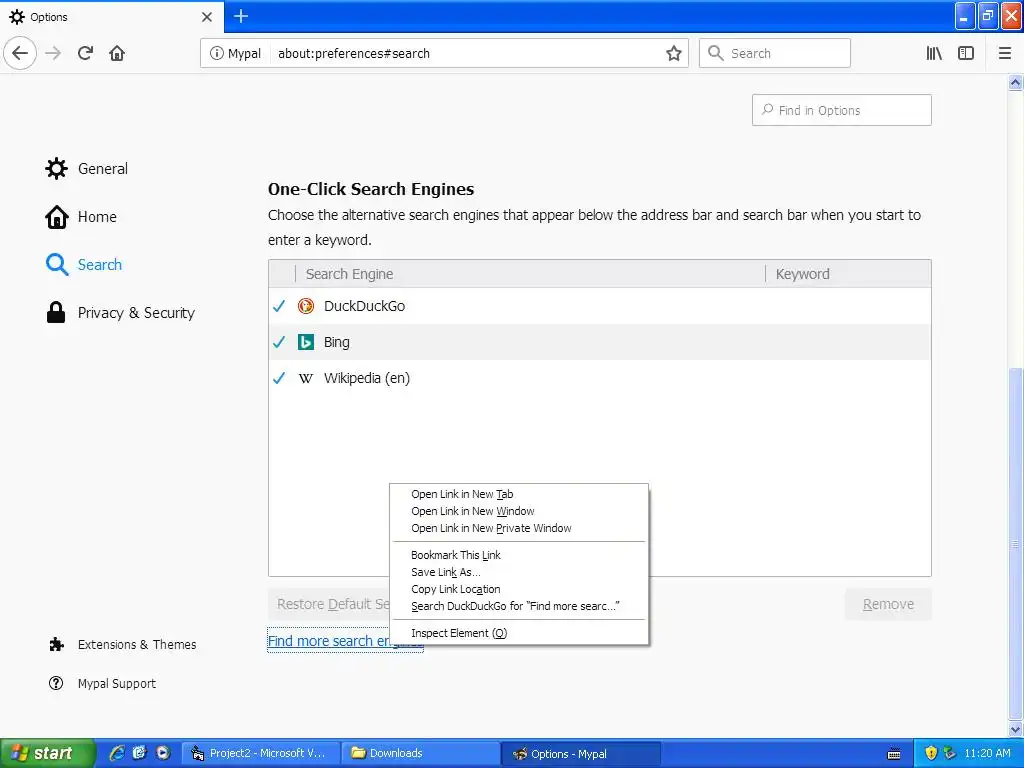Choose Inspect Element (Q)

(x=519, y=633)
